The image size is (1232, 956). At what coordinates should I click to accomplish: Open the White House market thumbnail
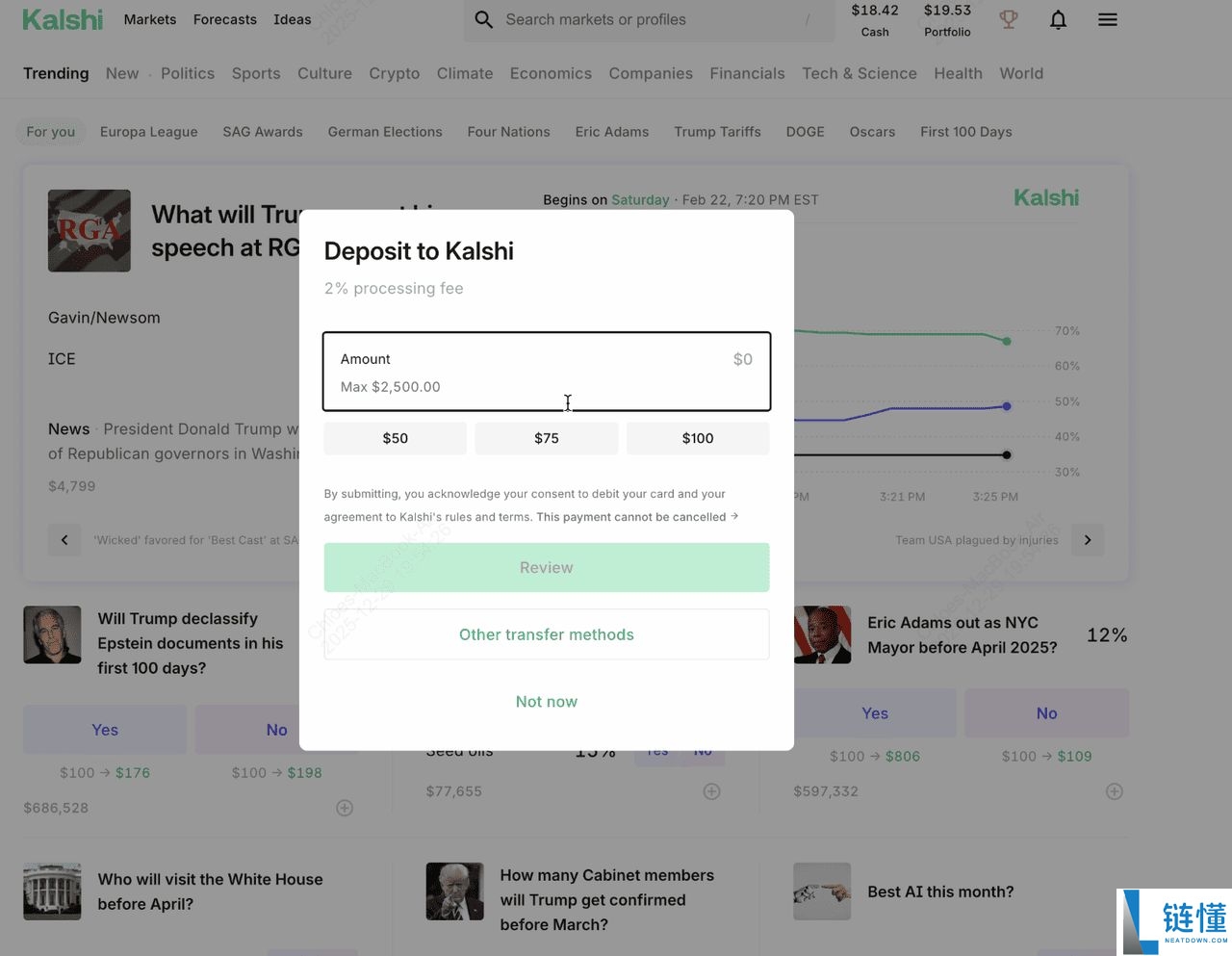pos(52,891)
